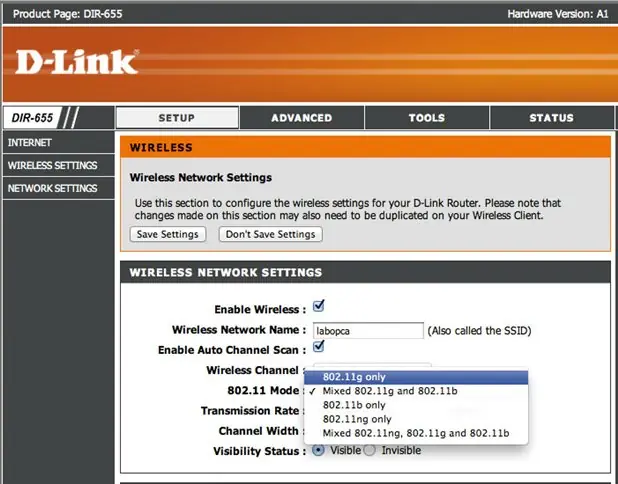
Task: Click the orange WIRELESS heading
Action: 161,148
